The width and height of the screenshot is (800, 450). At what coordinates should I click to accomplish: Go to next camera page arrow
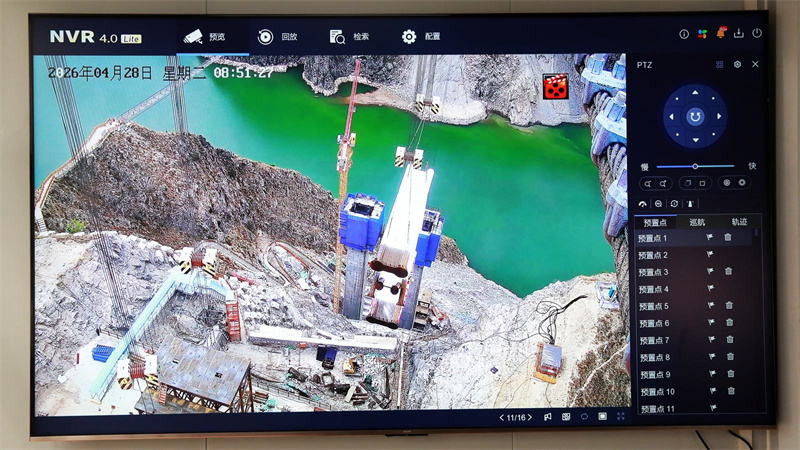point(531,416)
